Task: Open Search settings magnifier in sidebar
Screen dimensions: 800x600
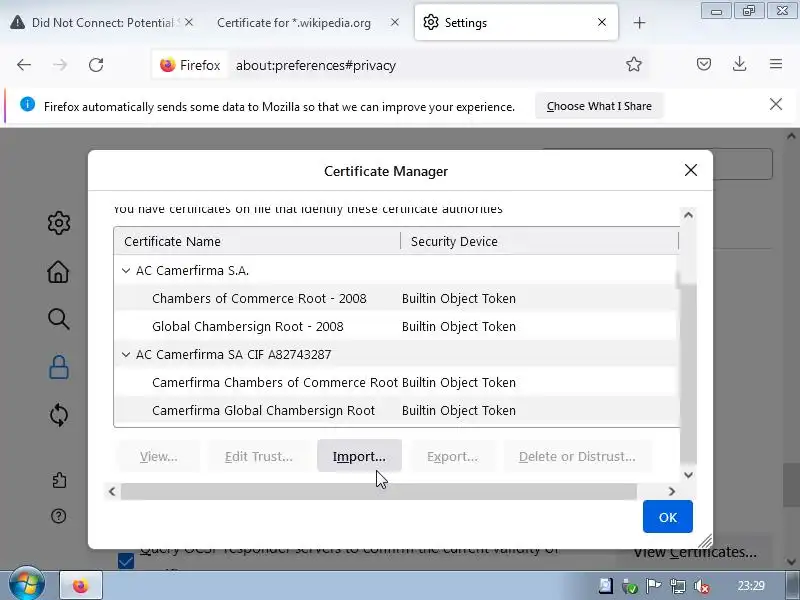Action: (x=59, y=319)
